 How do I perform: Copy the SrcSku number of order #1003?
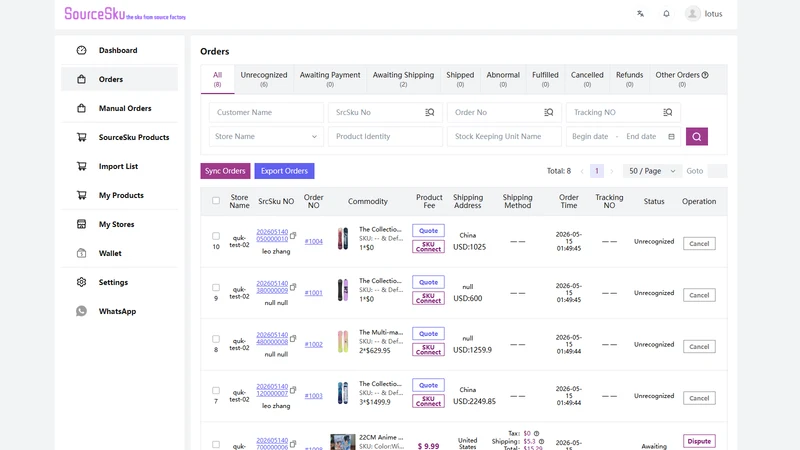293,390
